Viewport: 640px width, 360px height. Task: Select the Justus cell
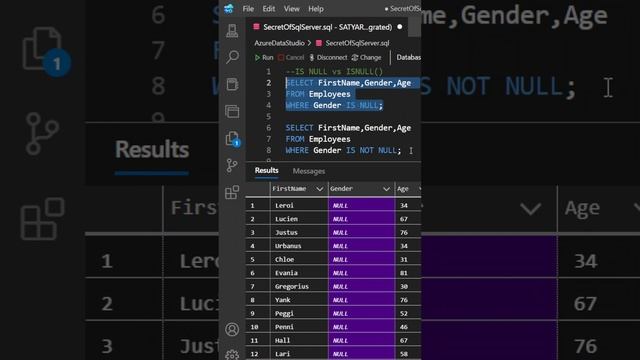point(299,232)
